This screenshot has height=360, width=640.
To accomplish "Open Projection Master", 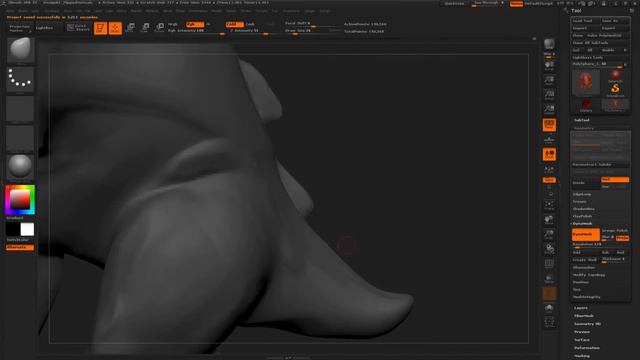I will pos(20,28).
